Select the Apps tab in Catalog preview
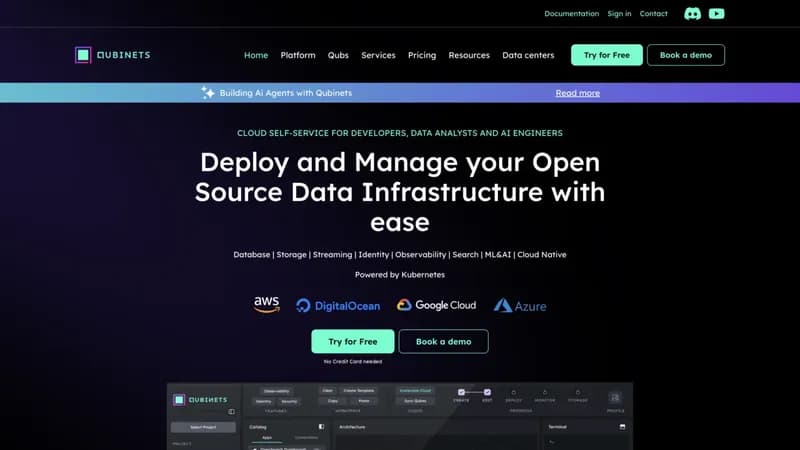The width and height of the screenshot is (800, 450). [267, 438]
